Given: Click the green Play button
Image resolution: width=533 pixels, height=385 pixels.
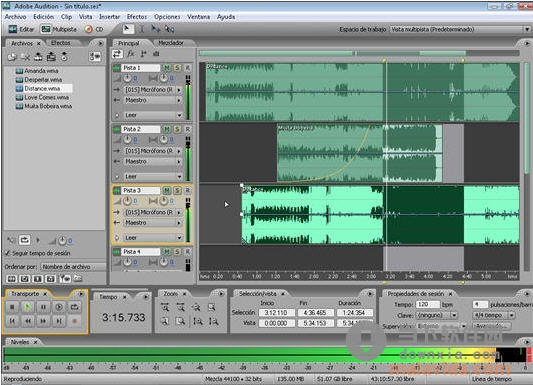Looking at the screenshot, I should click(28, 307).
